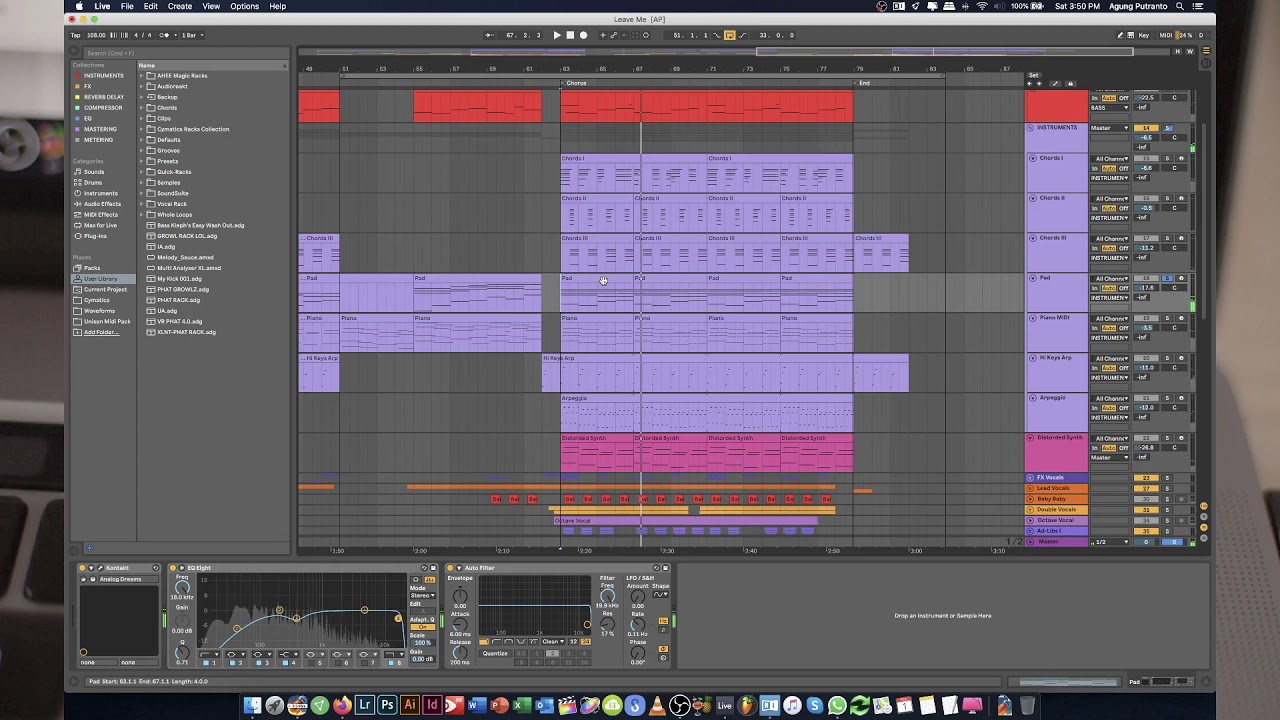The width and height of the screenshot is (1280, 720).
Task: Fold the Pad track
Action: 1032,278
